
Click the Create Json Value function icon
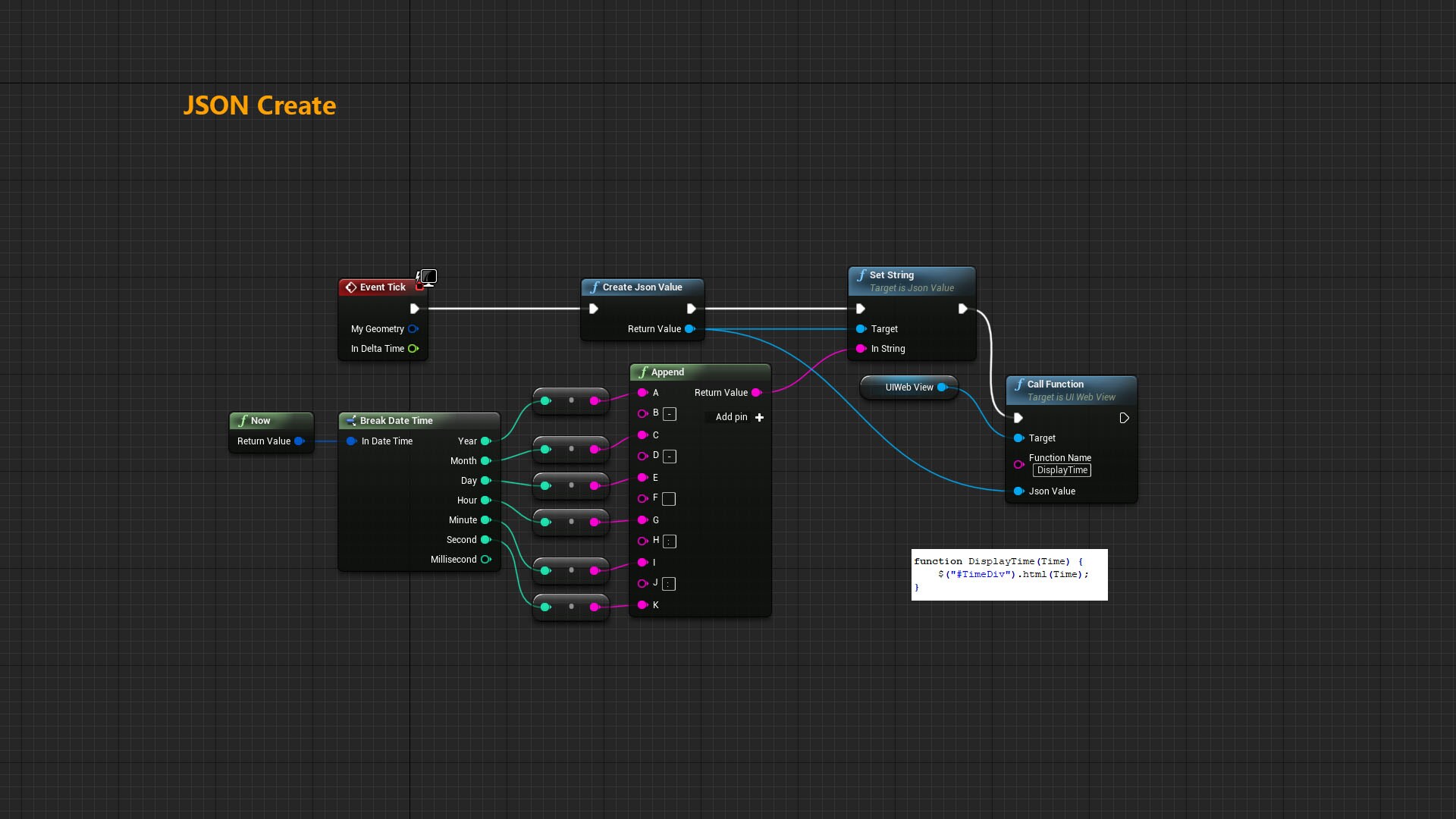595,287
